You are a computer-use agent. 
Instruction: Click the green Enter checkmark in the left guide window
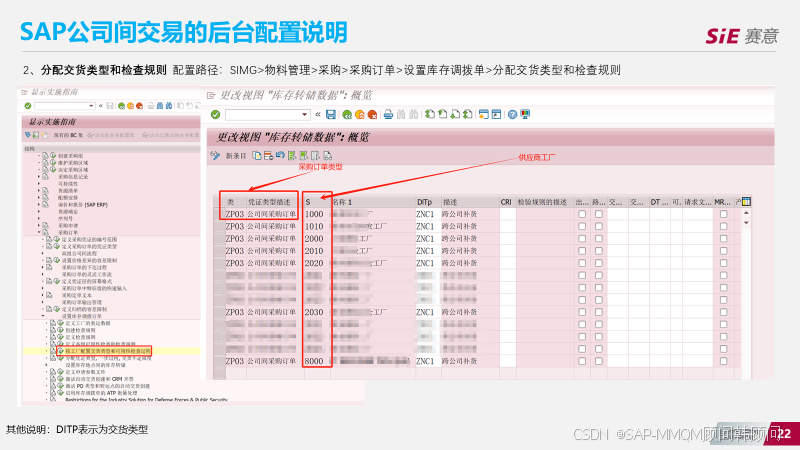point(28,106)
